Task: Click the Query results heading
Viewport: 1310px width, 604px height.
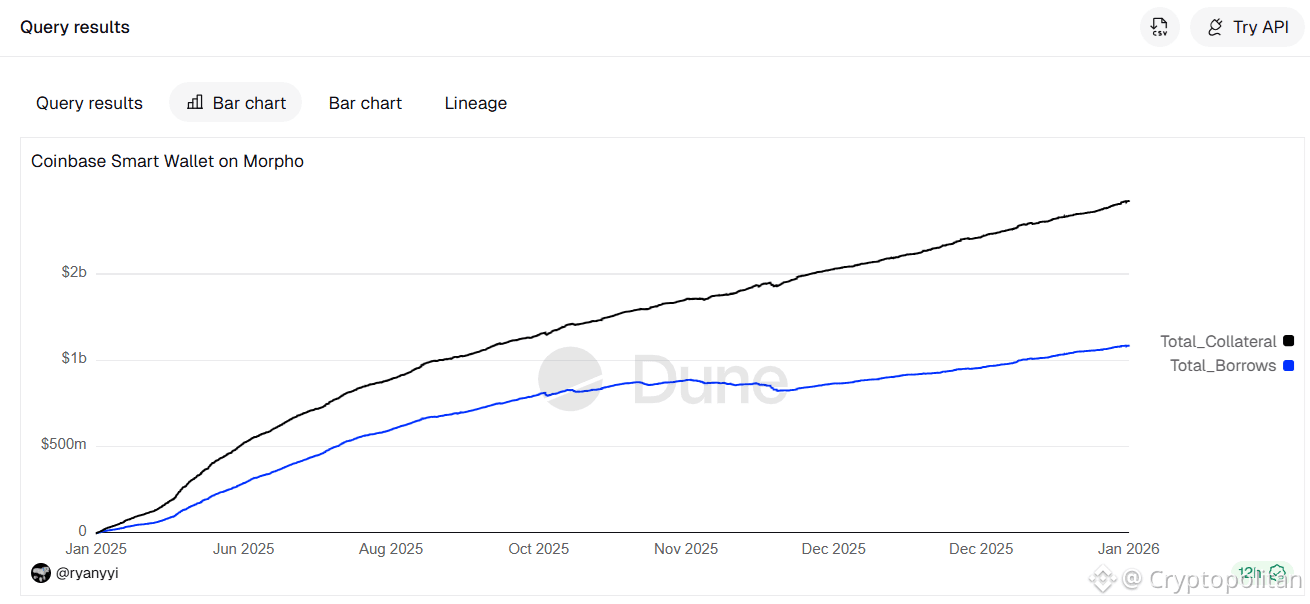Action: pos(75,27)
